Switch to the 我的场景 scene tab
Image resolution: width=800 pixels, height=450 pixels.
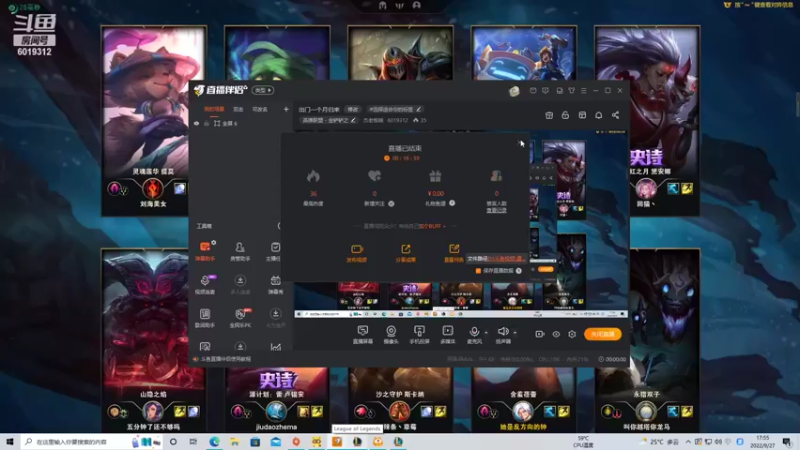pyautogui.click(x=214, y=109)
